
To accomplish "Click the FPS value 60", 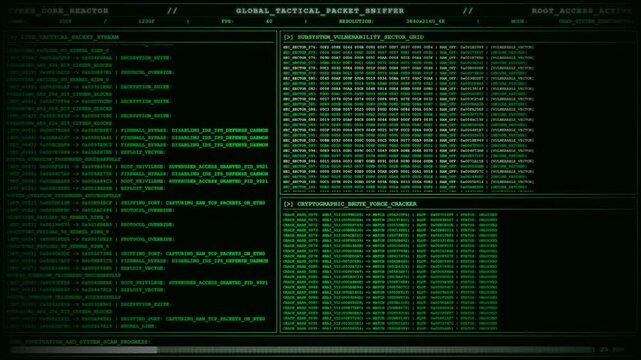I will coord(269,21).
